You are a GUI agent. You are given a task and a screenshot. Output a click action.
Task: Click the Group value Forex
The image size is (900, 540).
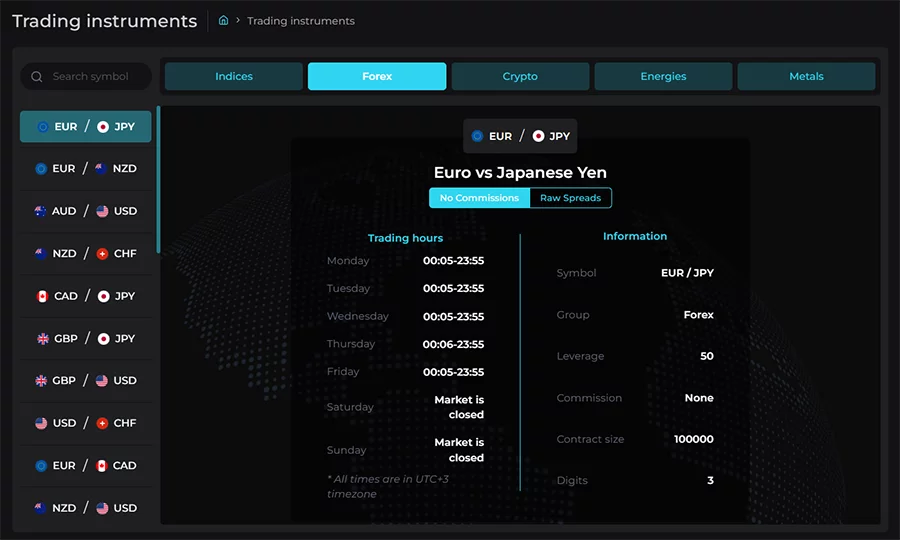(699, 314)
